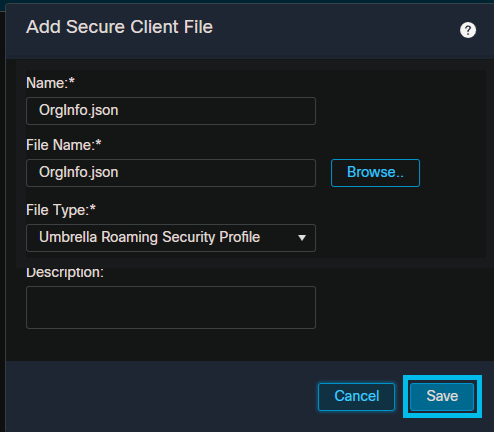The image size is (494, 432).
Task: Click the empty space right of Browse button
Action: click(x=453, y=173)
